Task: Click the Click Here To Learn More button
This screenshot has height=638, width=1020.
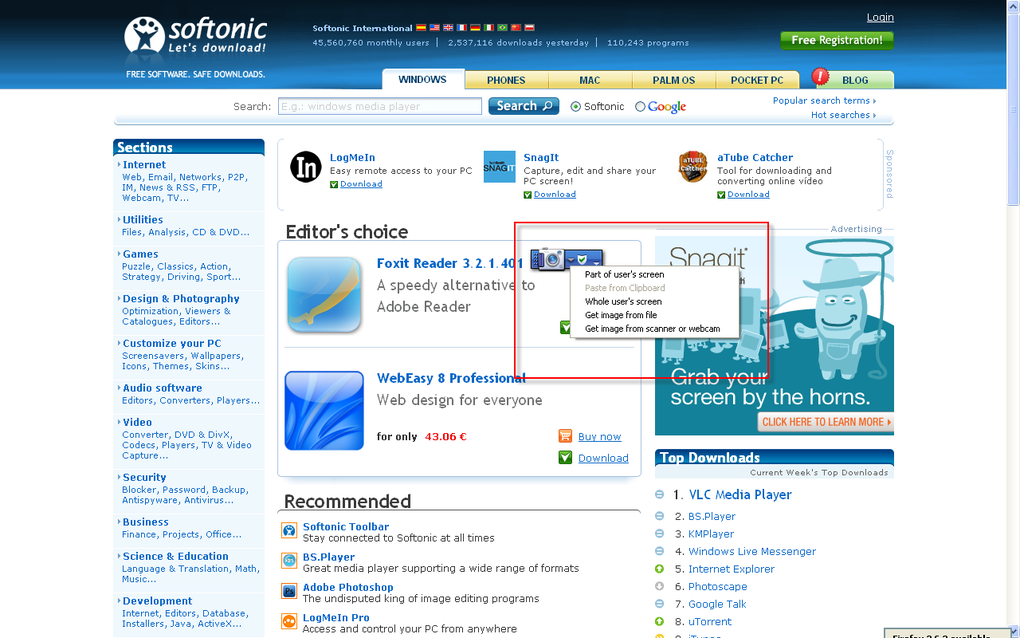Action: click(x=825, y=422)
